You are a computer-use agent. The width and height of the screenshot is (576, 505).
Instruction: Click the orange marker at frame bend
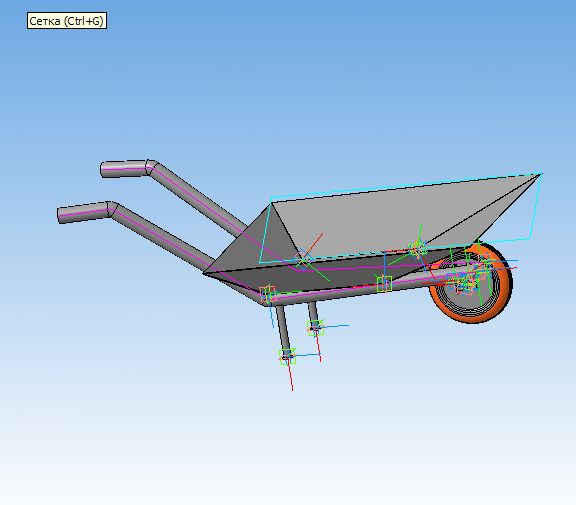[x=267, y=295]
